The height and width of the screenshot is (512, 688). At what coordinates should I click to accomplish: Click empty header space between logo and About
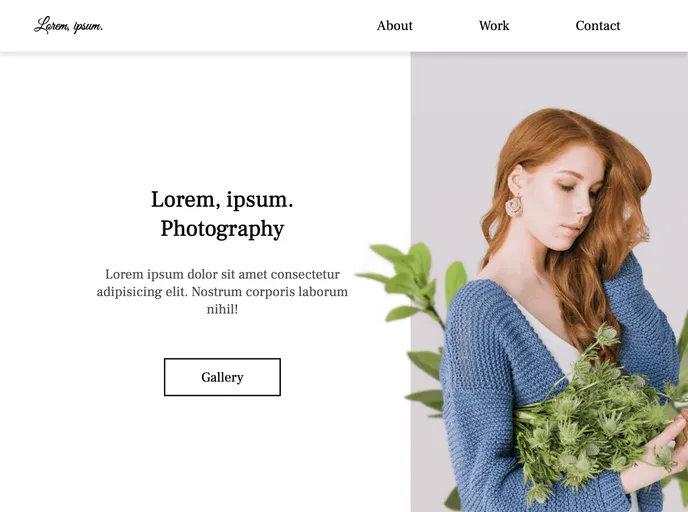[239, 26]
